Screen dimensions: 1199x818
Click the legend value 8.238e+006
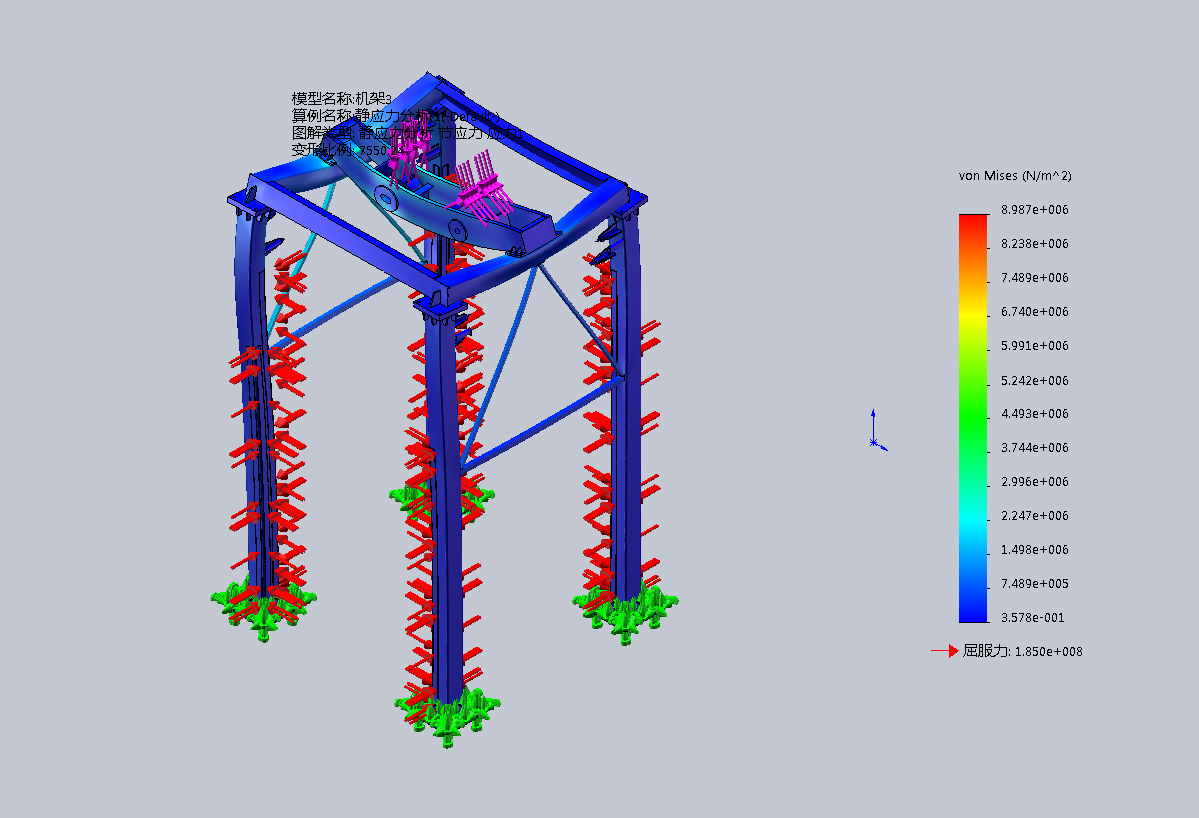click(1035, 244)
